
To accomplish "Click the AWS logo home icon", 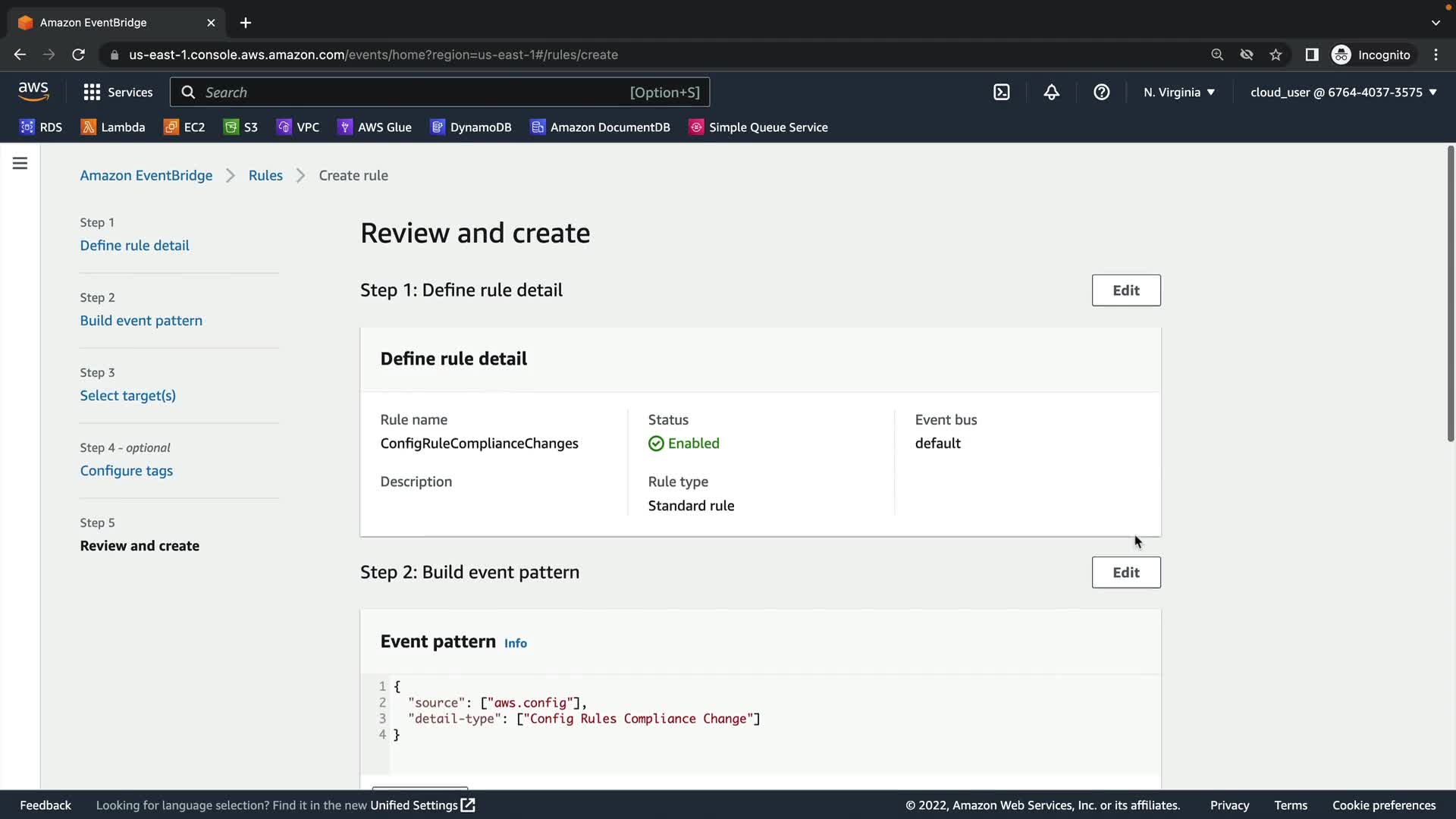I will click(x=33, y=92).
